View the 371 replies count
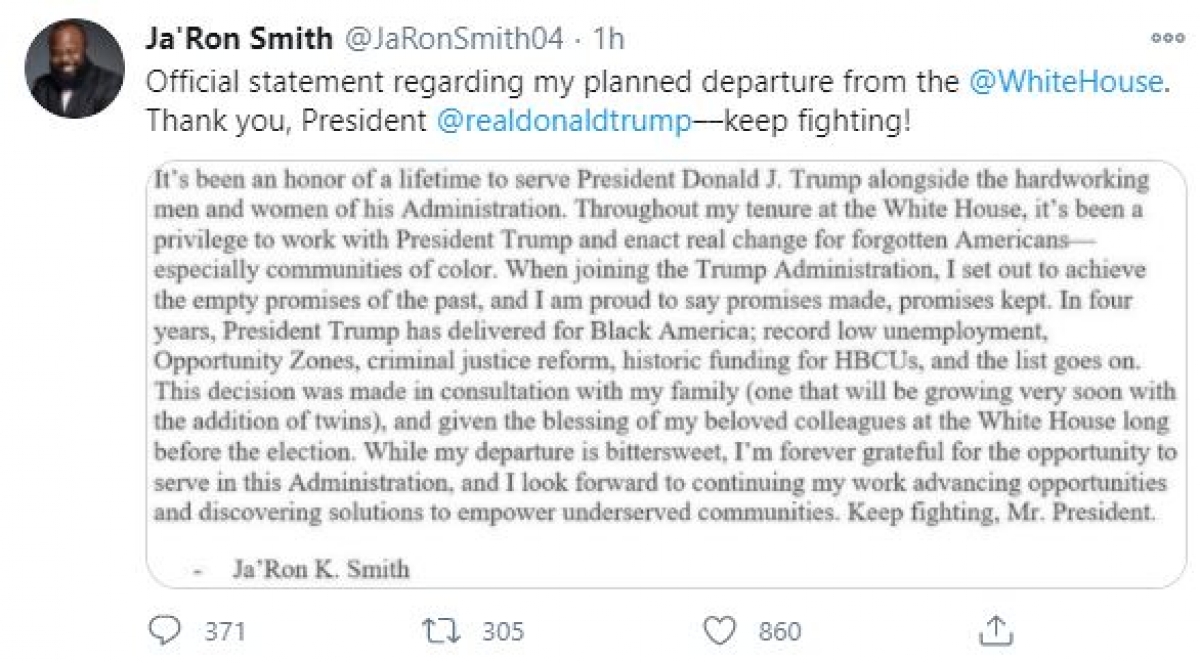1200x663 pixels. click(x=225, y=632)
